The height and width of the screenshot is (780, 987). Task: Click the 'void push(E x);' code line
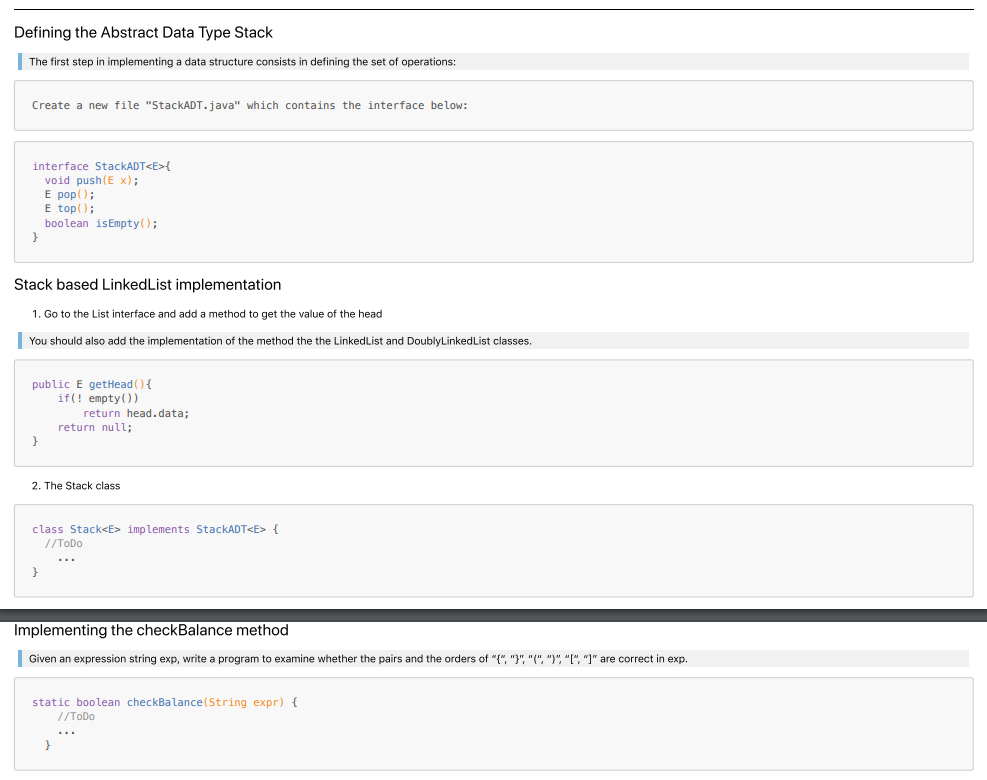point(91,180)
